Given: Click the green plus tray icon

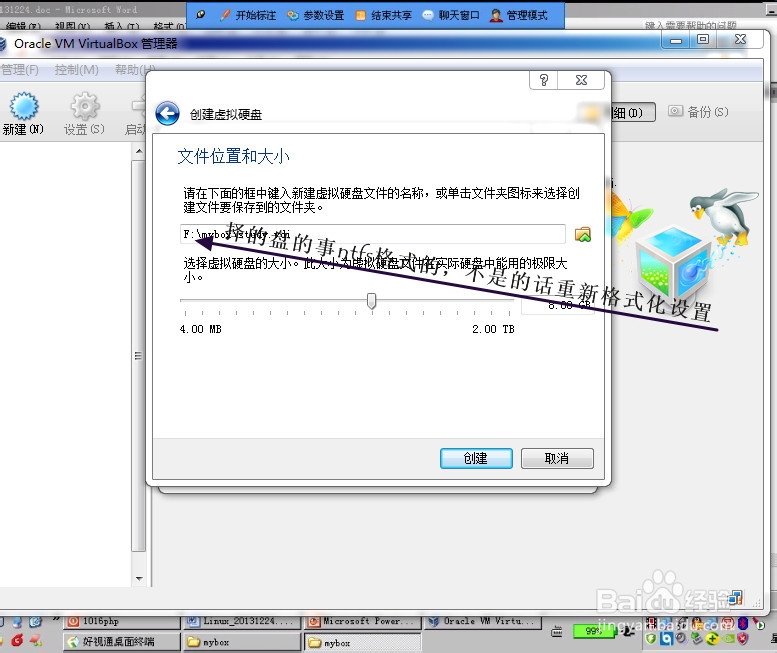Looking at the screenshot, I should click(x=713, y=639).
